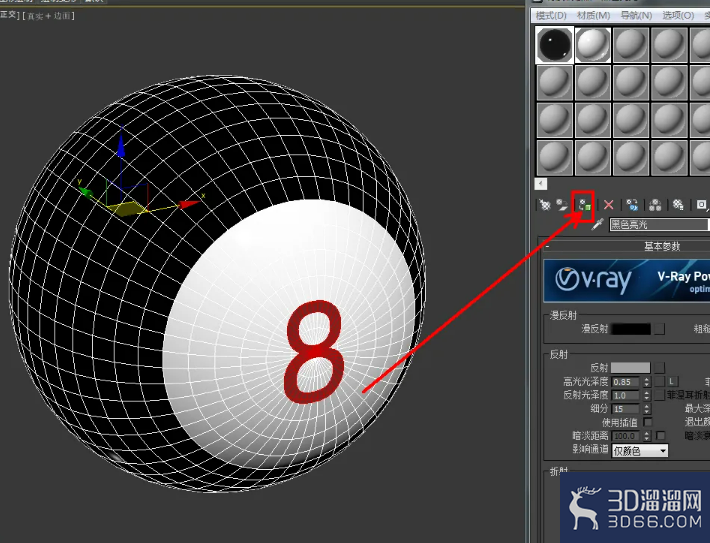Click map button beside 反射 swatch
710x543 pixels.
coord(660,367)
